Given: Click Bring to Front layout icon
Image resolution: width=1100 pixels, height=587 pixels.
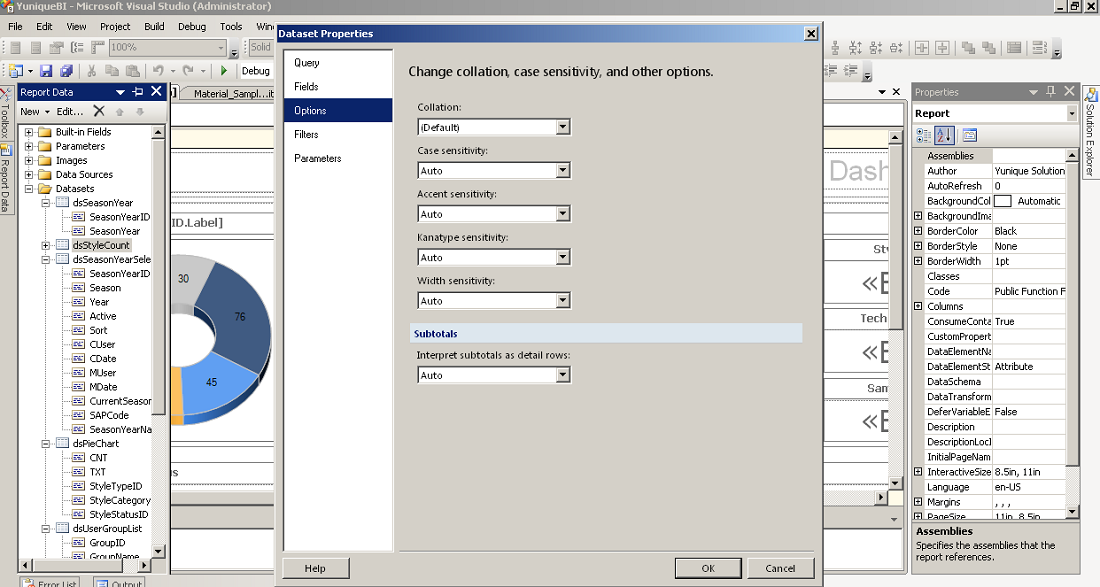Looking at the screenshot, I should pyautogui.click(x=968, y=48).
